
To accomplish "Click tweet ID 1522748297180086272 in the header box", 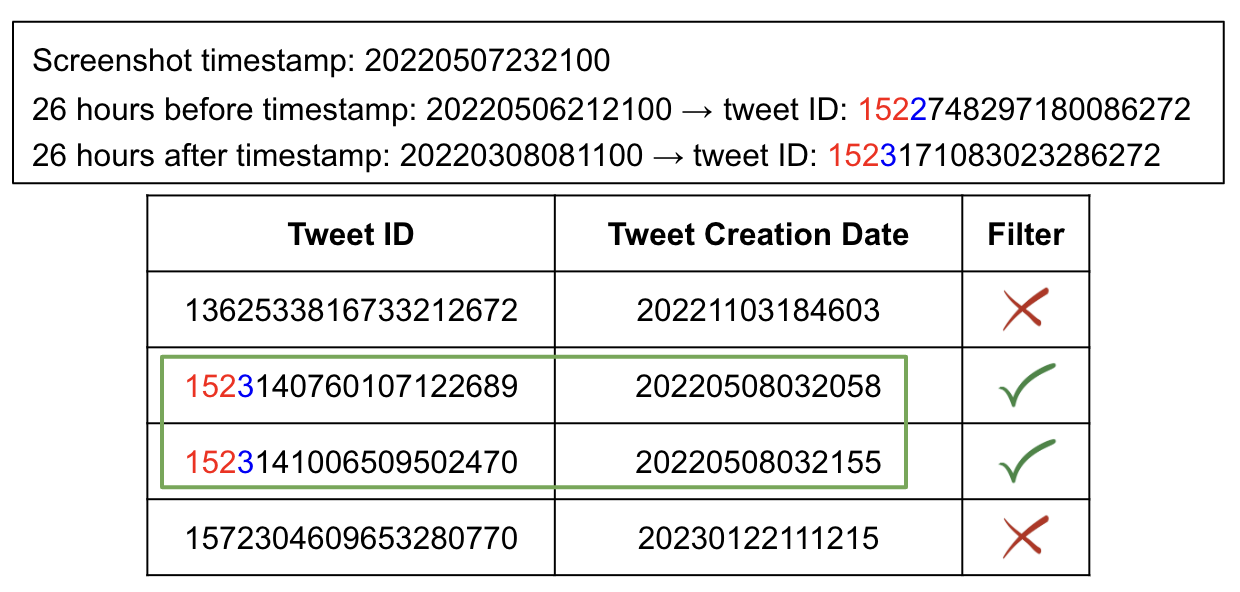I will pyautogui.click(x=1025, y=108).
